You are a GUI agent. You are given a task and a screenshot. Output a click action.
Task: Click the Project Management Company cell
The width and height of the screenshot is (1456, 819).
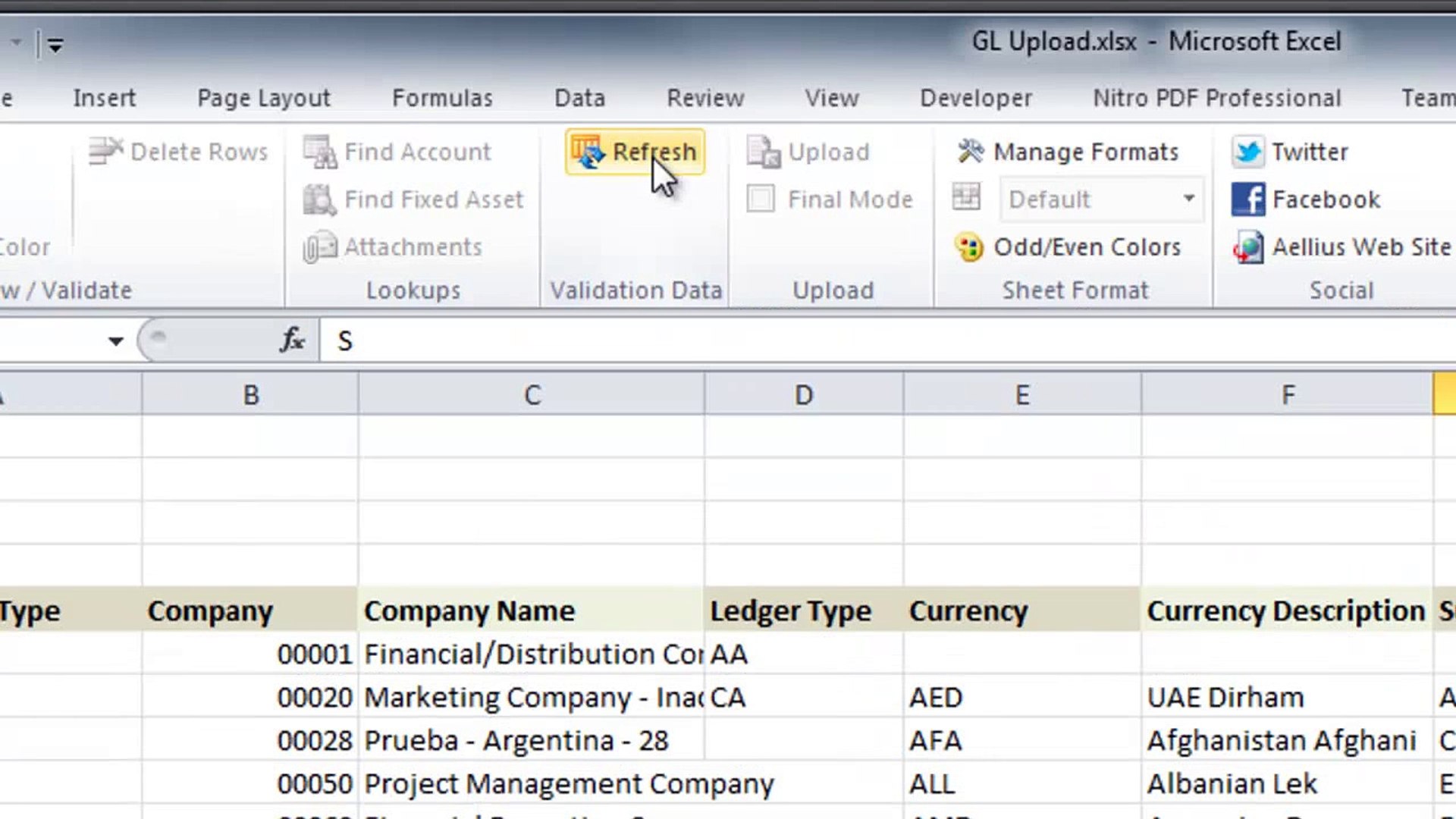pyautogui.click(x=532, y=783)
